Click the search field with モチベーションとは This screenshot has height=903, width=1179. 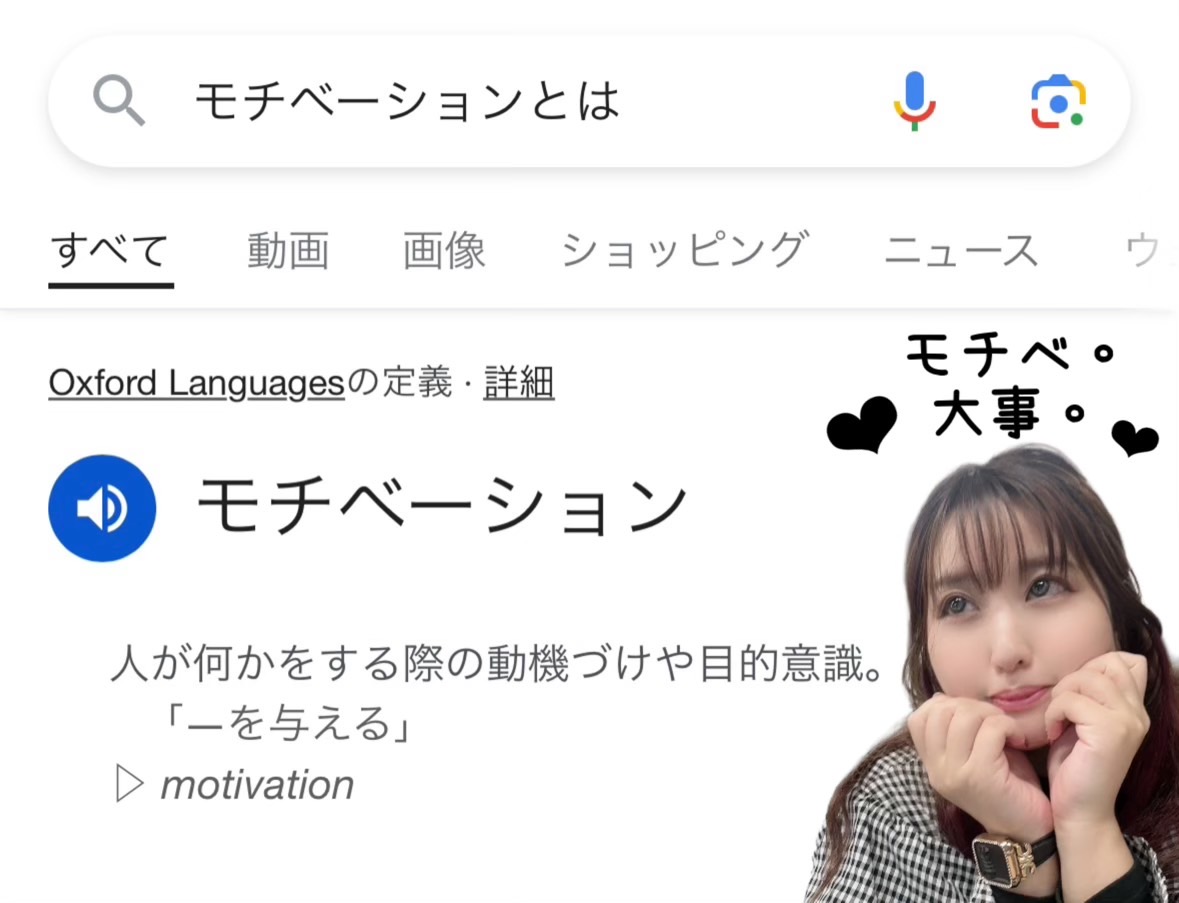[589, 101]
